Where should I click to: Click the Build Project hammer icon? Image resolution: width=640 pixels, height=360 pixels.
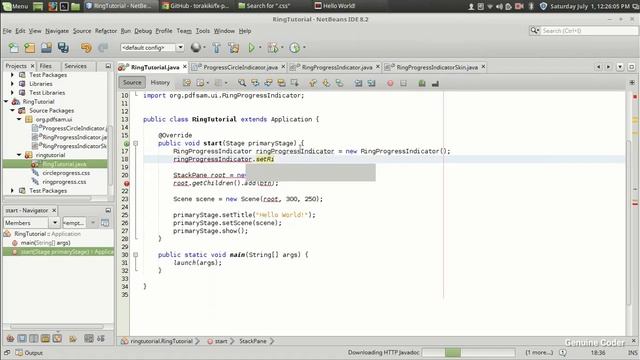[x=216, y=48]
